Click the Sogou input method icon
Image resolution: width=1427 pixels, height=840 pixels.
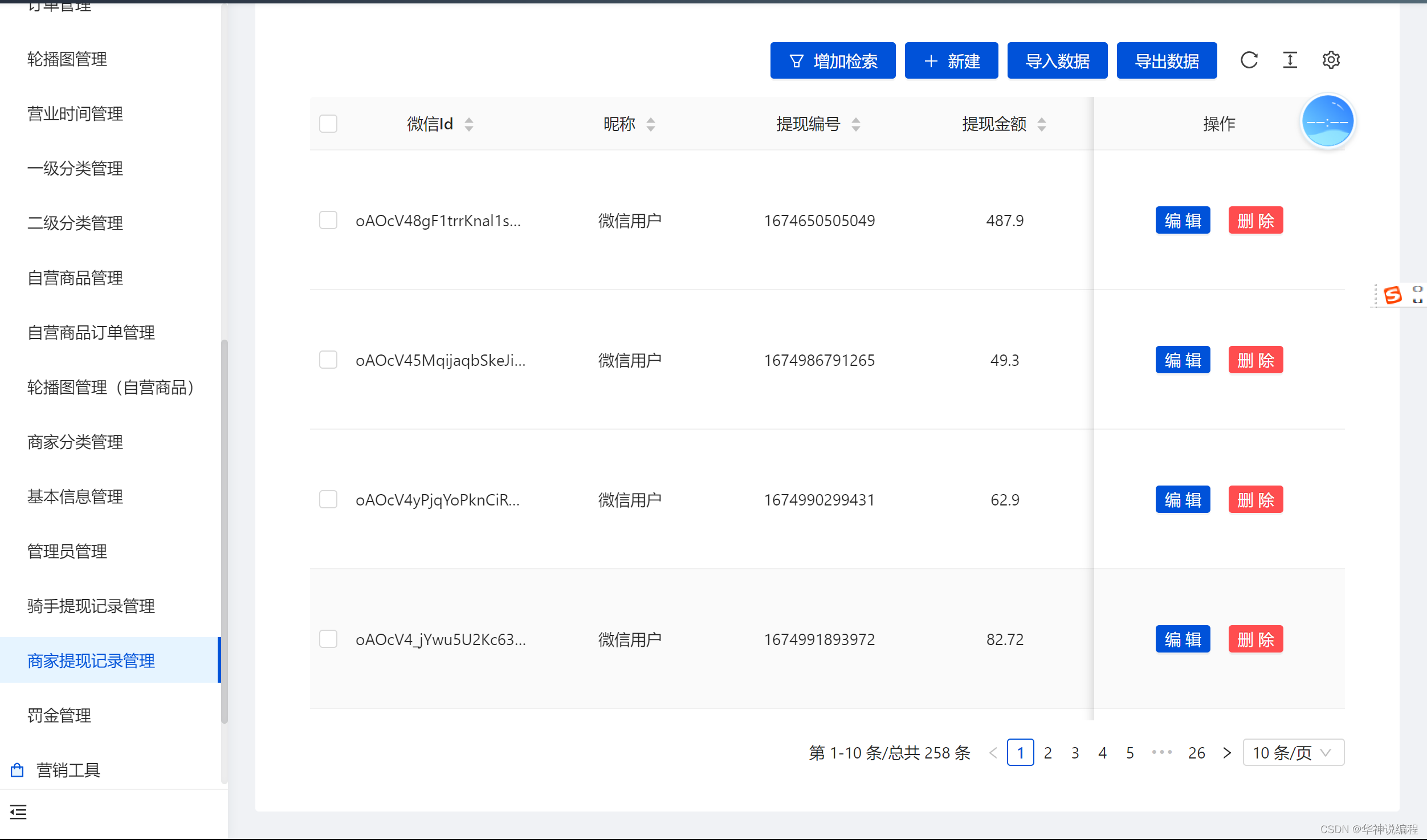pos(1392,295)
